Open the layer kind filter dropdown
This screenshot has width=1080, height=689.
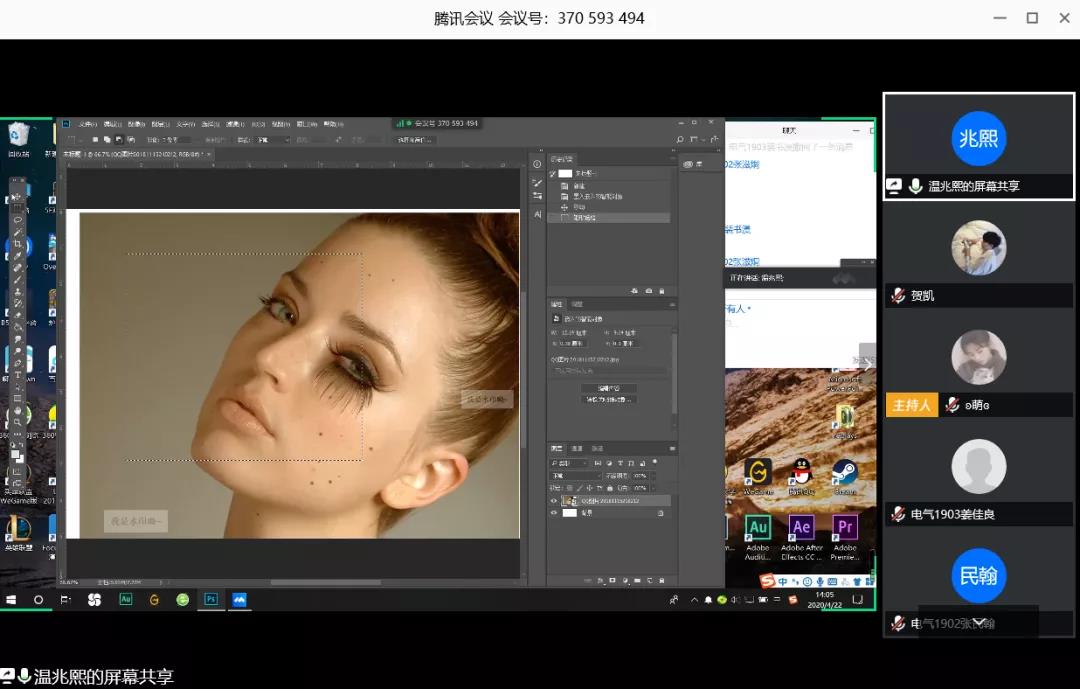[x=572, y=464]
